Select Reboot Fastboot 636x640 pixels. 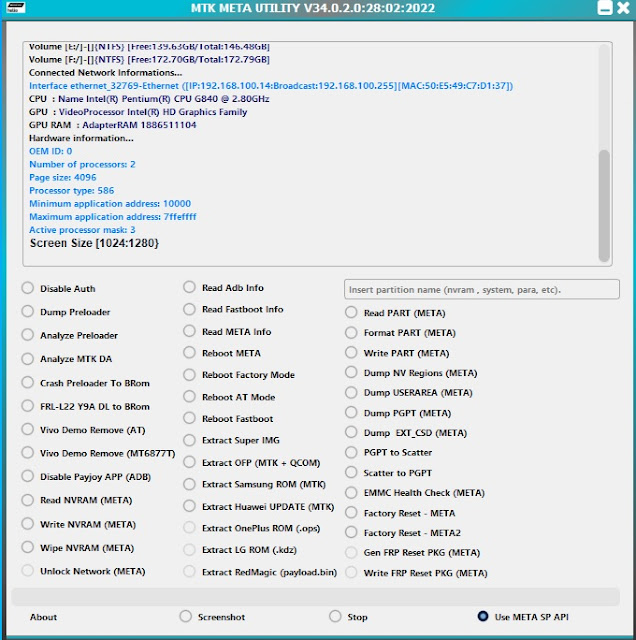[x=189, y=418]
